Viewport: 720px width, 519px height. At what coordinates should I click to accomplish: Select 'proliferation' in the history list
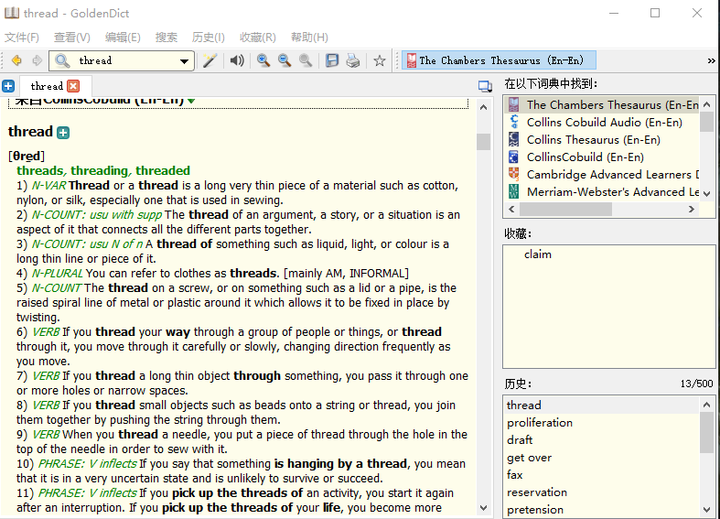(x=539, y=423)
